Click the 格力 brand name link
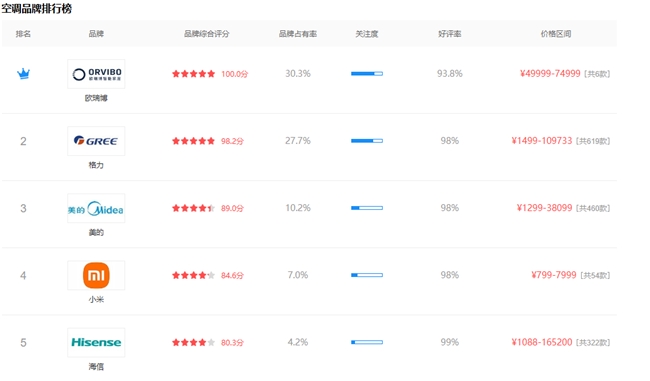The width and height of the screenshot is (650, 381). (96, 165)
